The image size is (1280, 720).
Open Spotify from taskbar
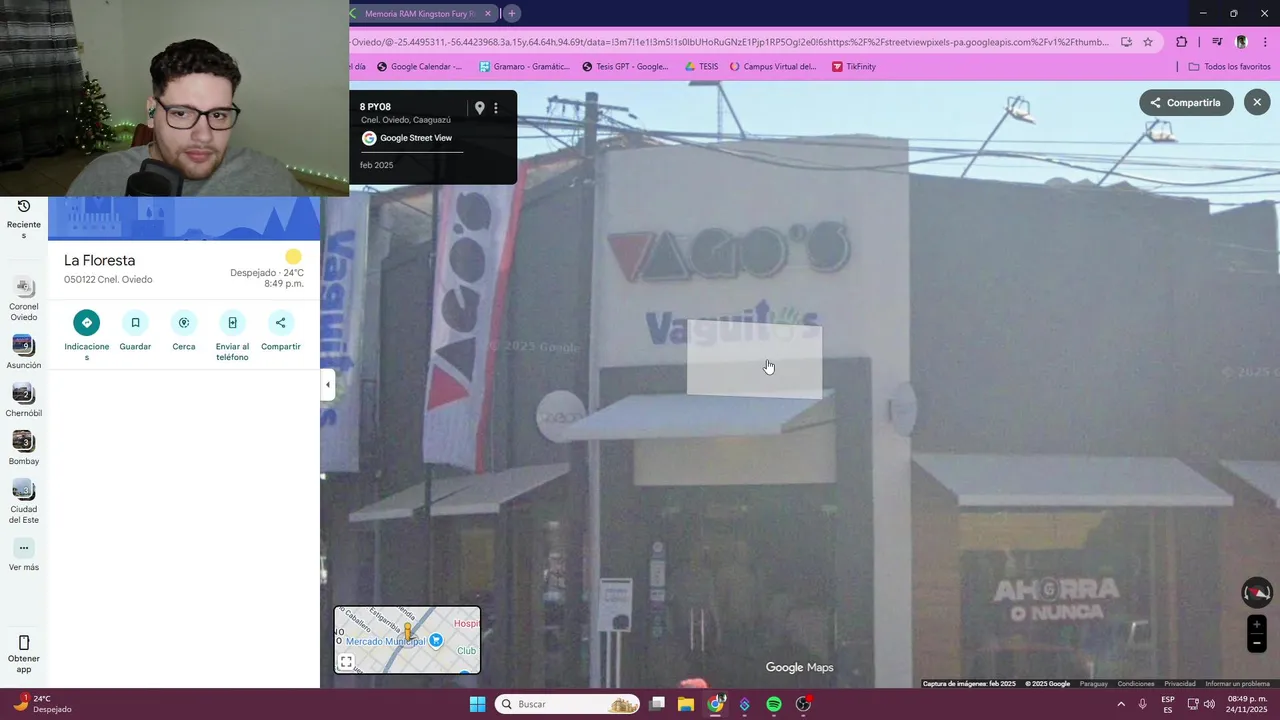pos(774,704)
